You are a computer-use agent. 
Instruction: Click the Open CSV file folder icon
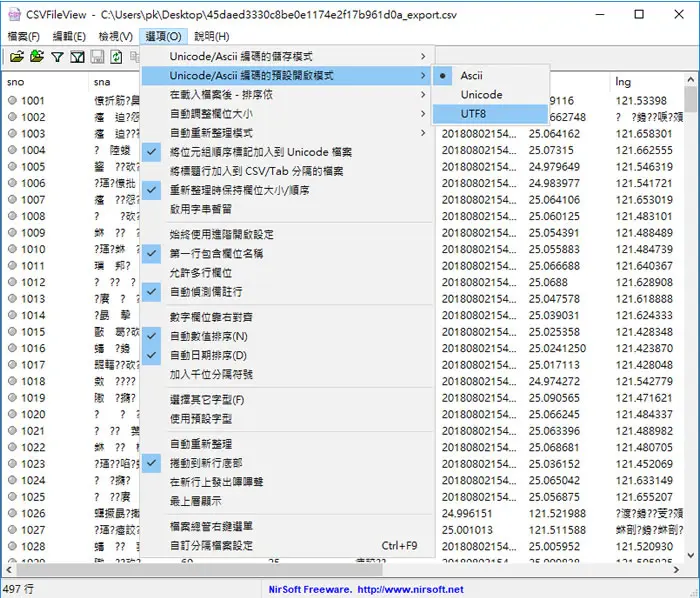pyautogui.click(x=17, y=57)
